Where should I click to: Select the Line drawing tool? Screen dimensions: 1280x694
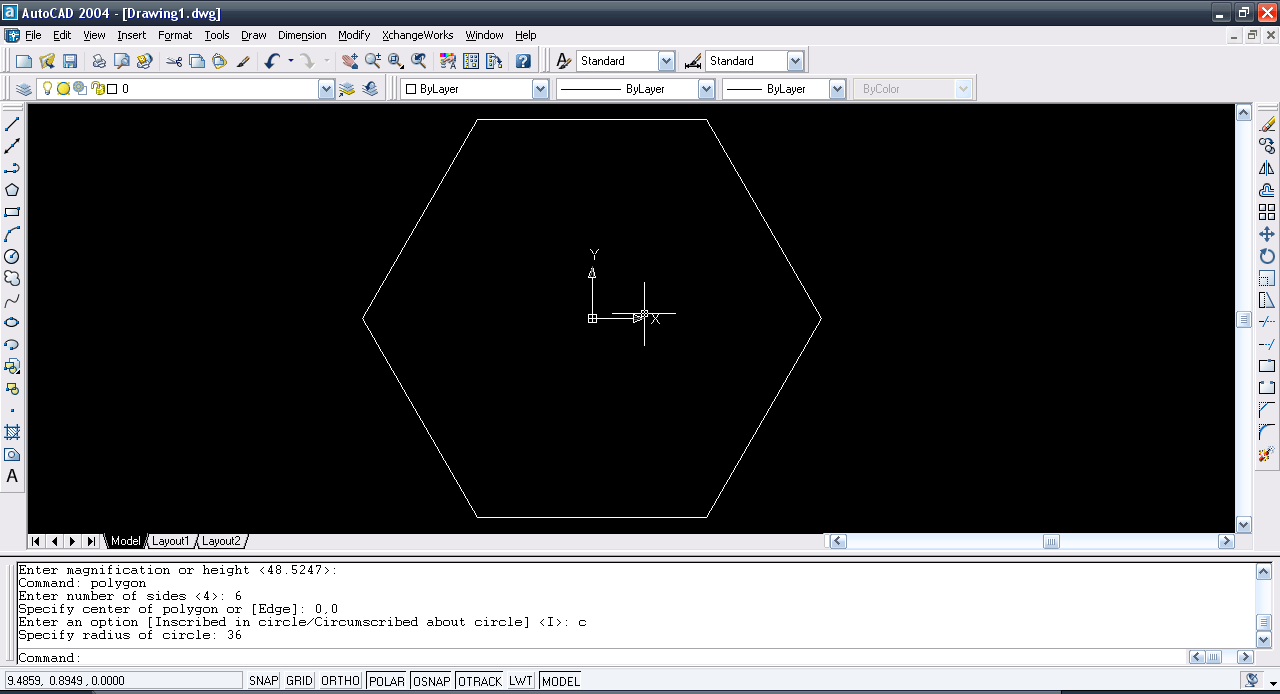point(12,124)
